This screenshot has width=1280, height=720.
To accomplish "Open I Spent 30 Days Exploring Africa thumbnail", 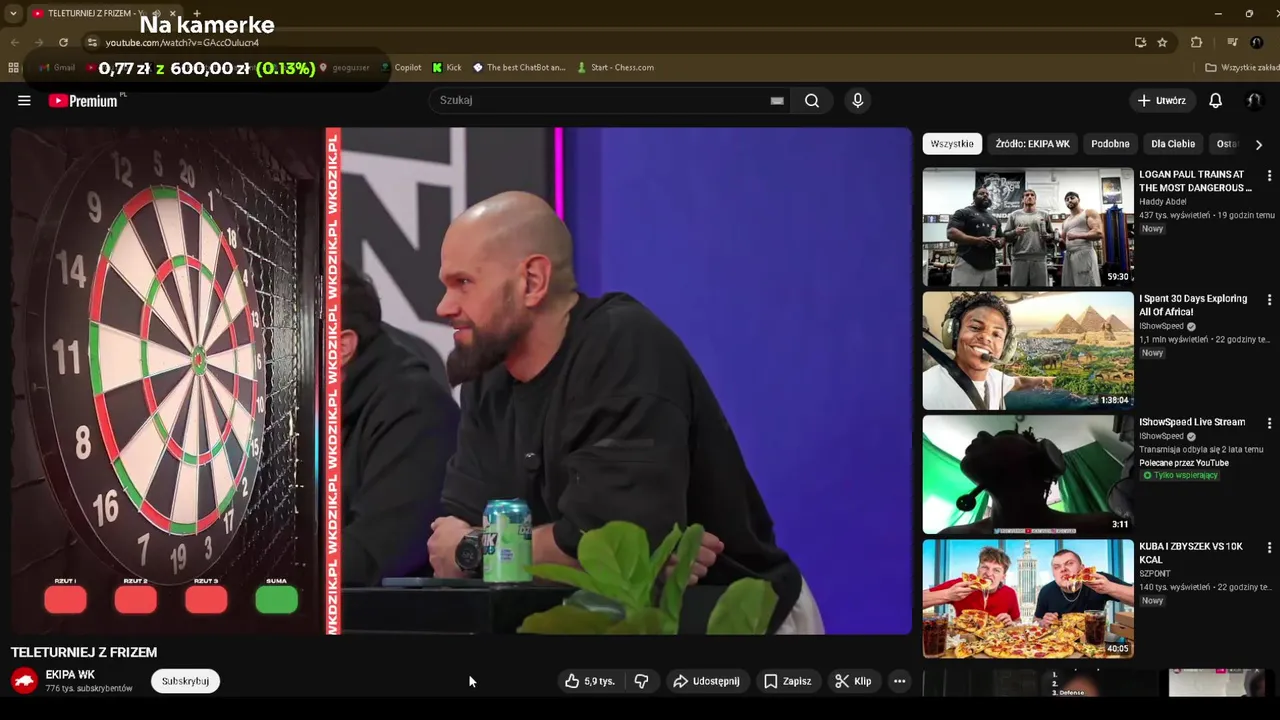I will (x=1028, y=351).
